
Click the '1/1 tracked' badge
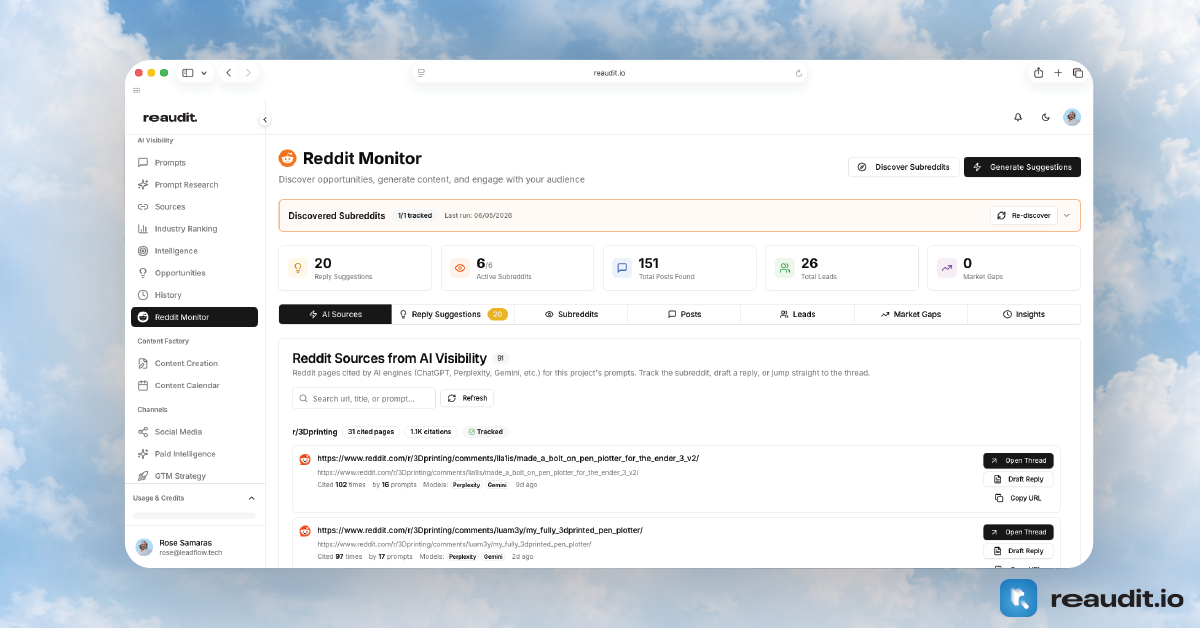coord(414,215)
